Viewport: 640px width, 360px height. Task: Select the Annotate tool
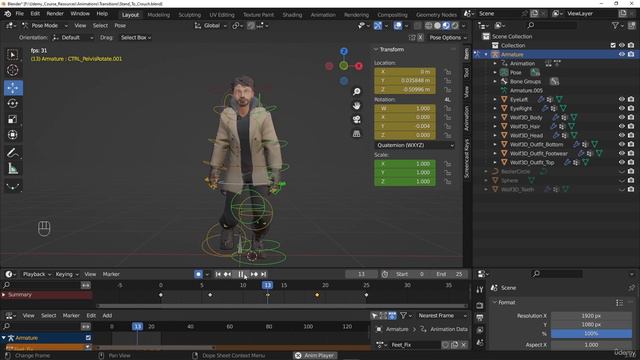pyautogui.click(x=13, y=153)
